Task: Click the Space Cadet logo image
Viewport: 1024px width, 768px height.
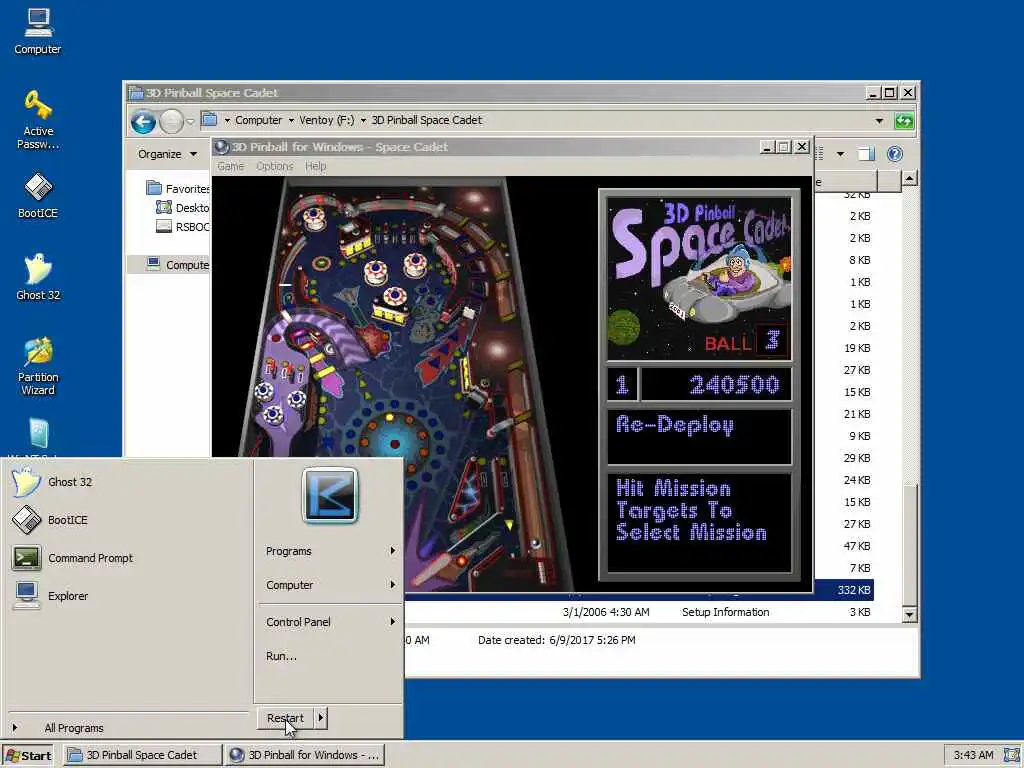Action: pyautogui.click(x=699, y=279)
